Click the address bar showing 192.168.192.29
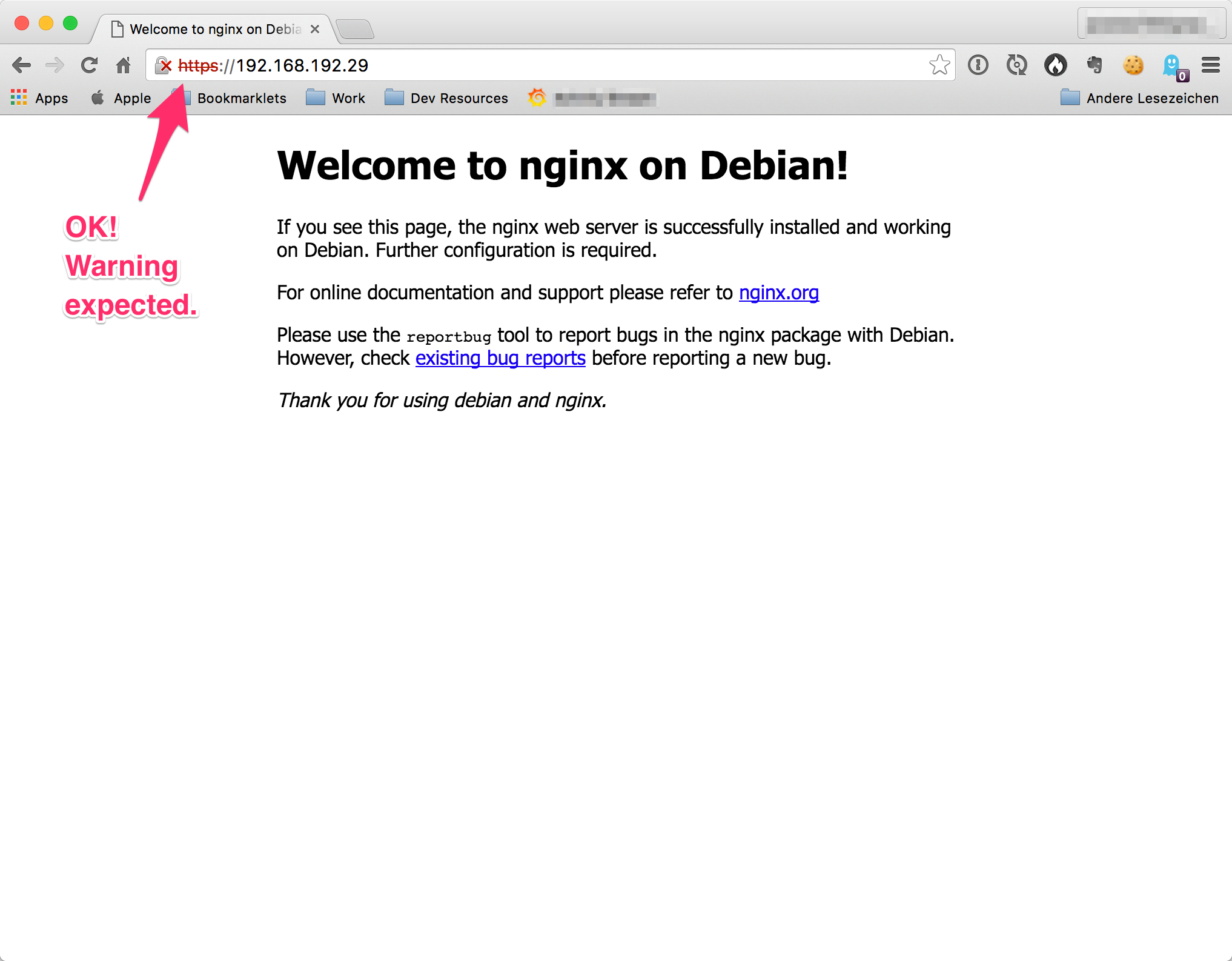Image resolution: width=1232 pixels, height=961 pixels. pos(545,65)
